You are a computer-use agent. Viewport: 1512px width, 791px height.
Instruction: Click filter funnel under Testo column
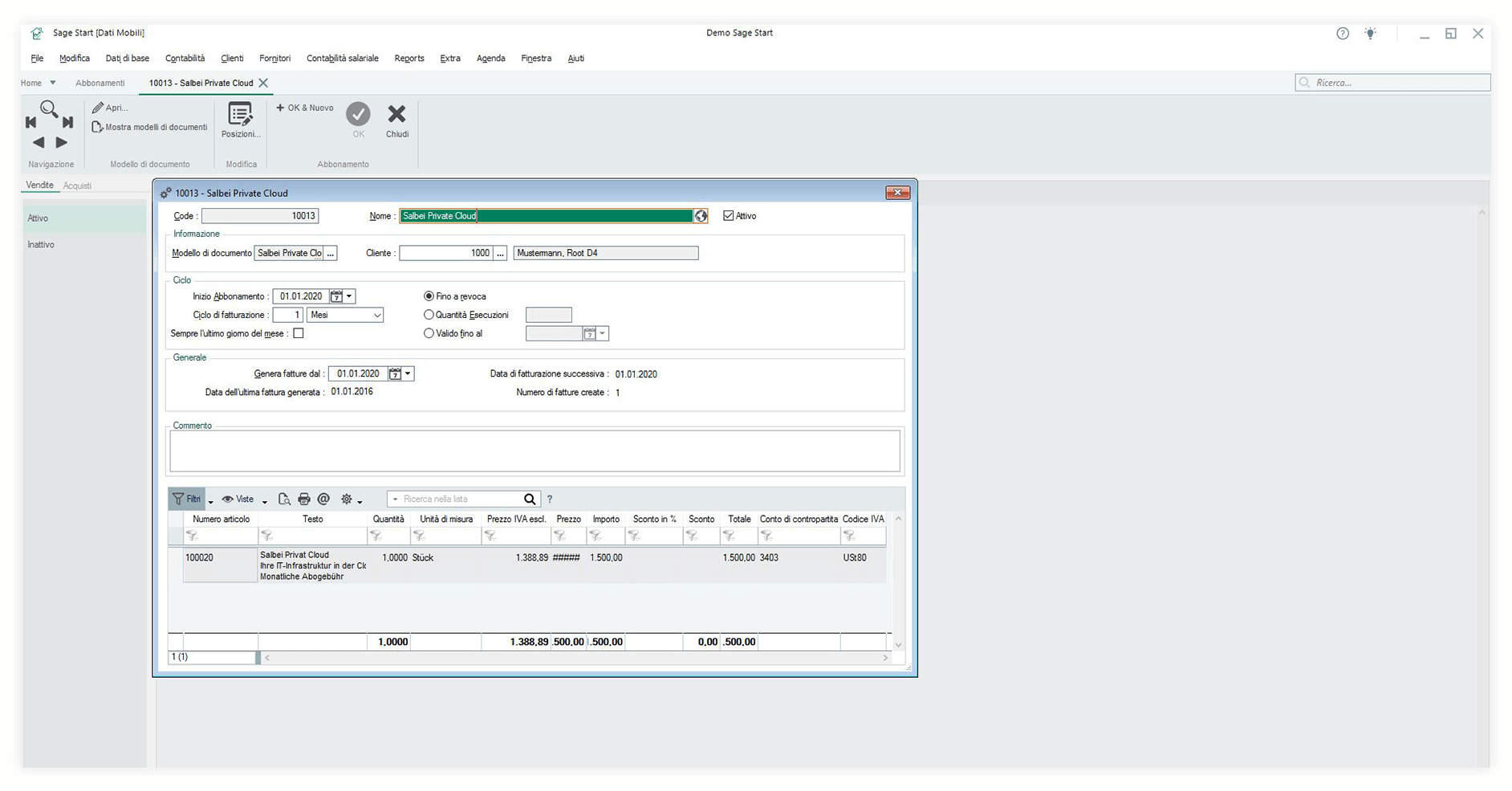(266, 536)
